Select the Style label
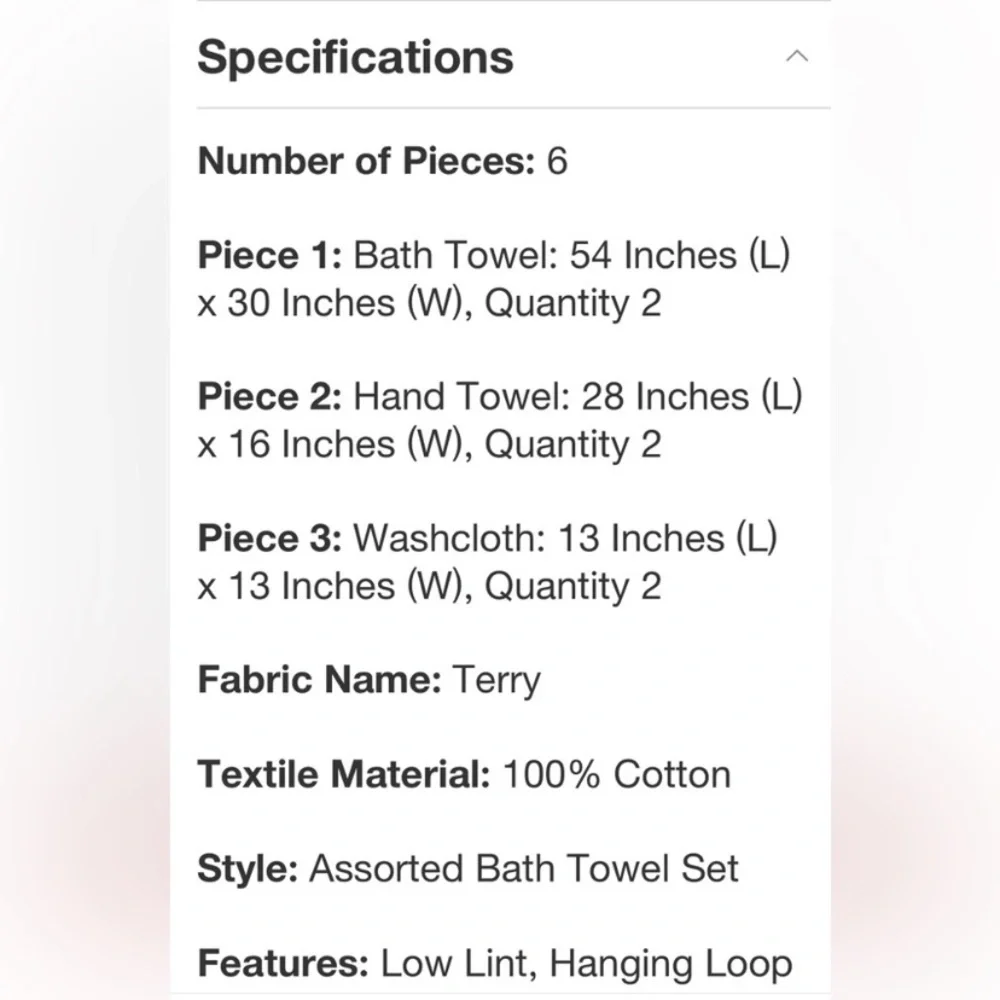 point(248,869)
